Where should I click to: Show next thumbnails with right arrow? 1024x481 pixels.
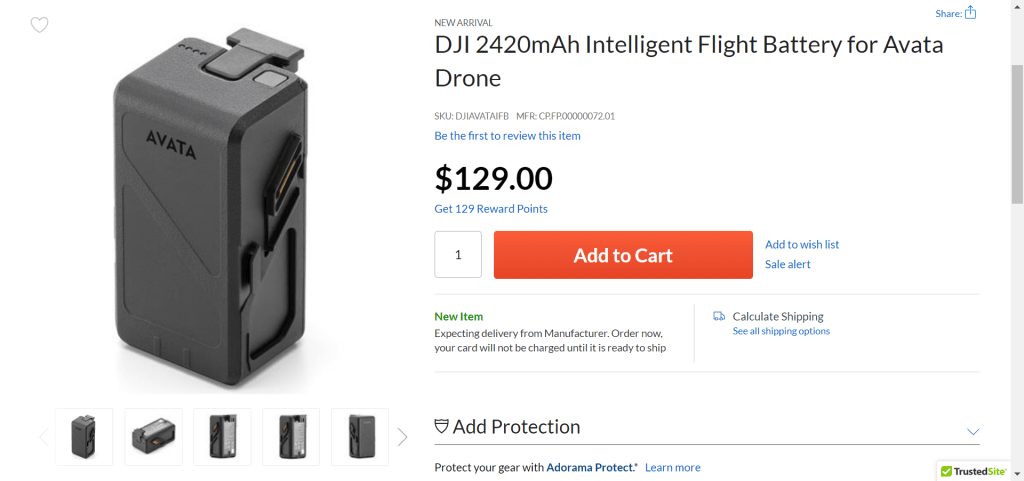click(403, 437)
